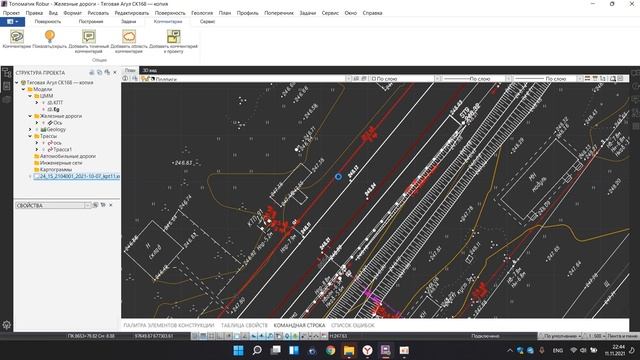Click the first icon in Структура проекта header
This screenshot has height=360, width=640.
tap(92, 72)
